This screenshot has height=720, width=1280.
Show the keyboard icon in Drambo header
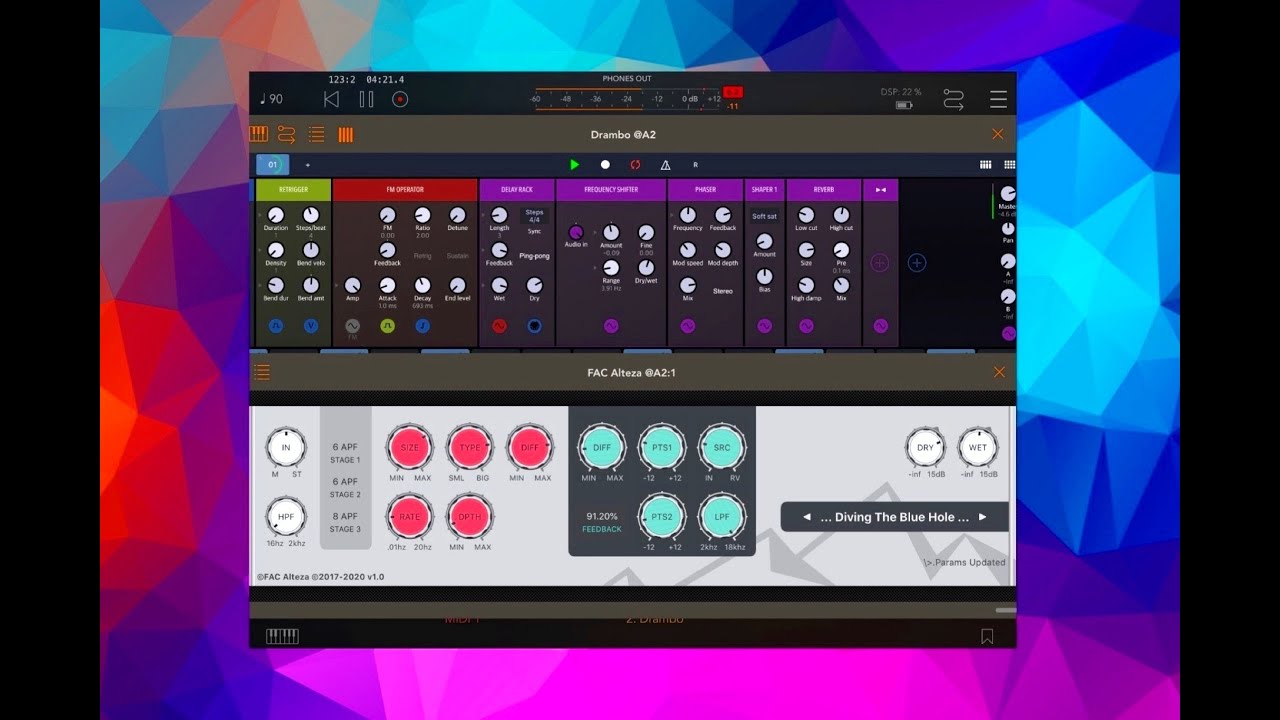259,134
